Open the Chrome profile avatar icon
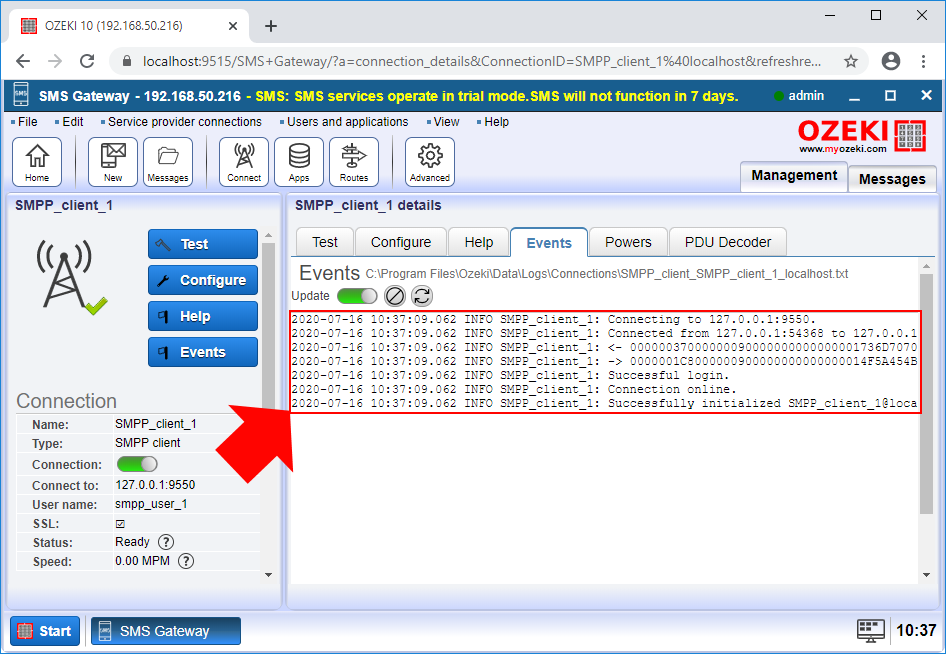 point(890,61)
